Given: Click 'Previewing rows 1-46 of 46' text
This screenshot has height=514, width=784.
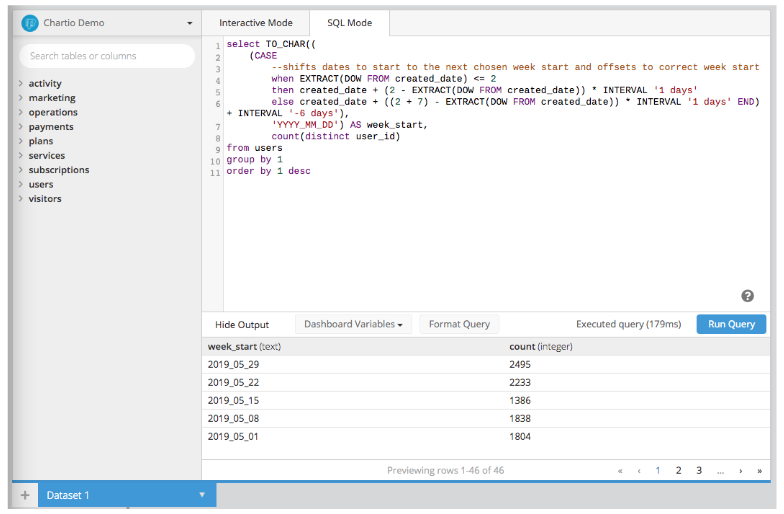Looking at the screenshot, I should click(446, 470).
